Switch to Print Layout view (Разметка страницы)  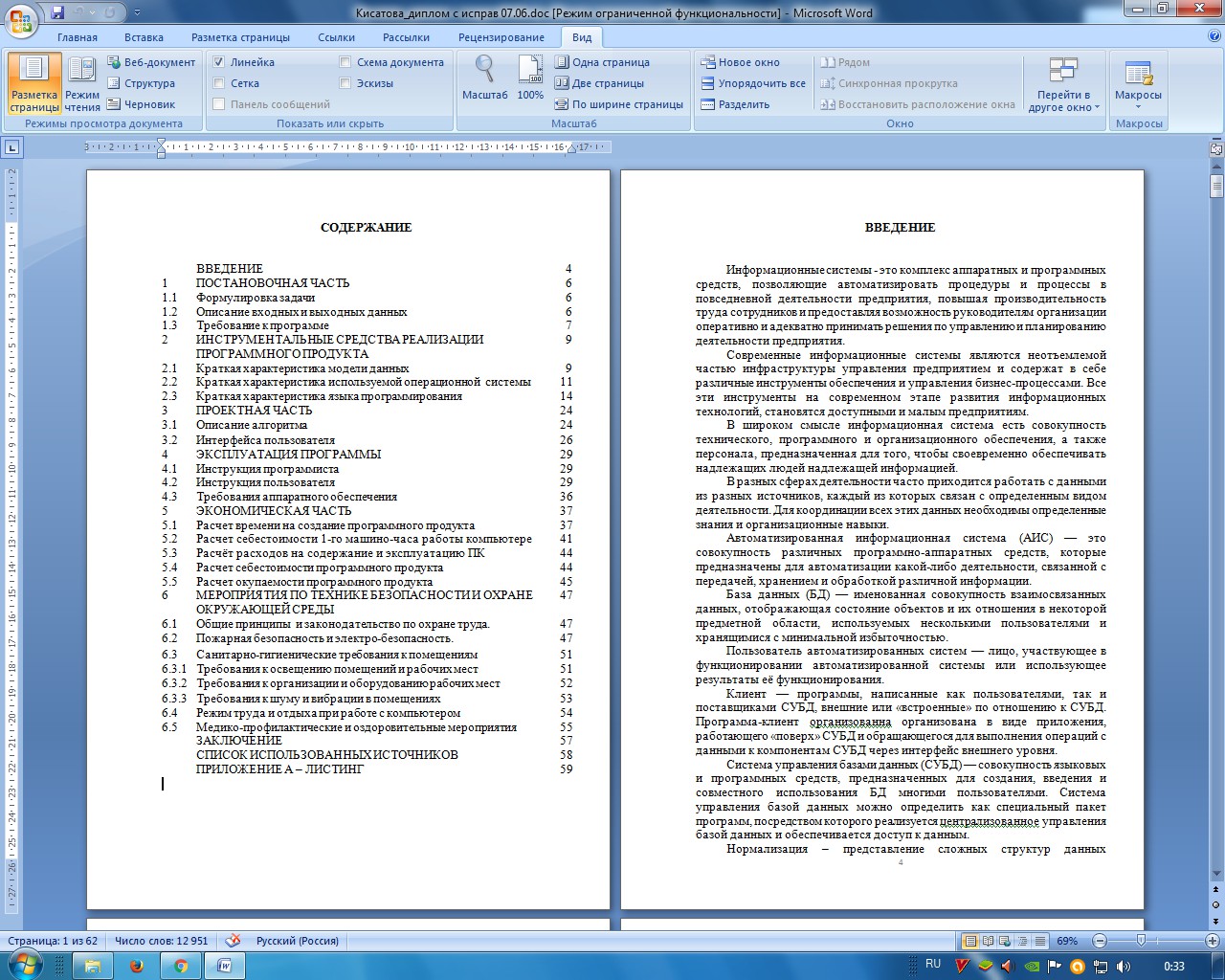34,84
